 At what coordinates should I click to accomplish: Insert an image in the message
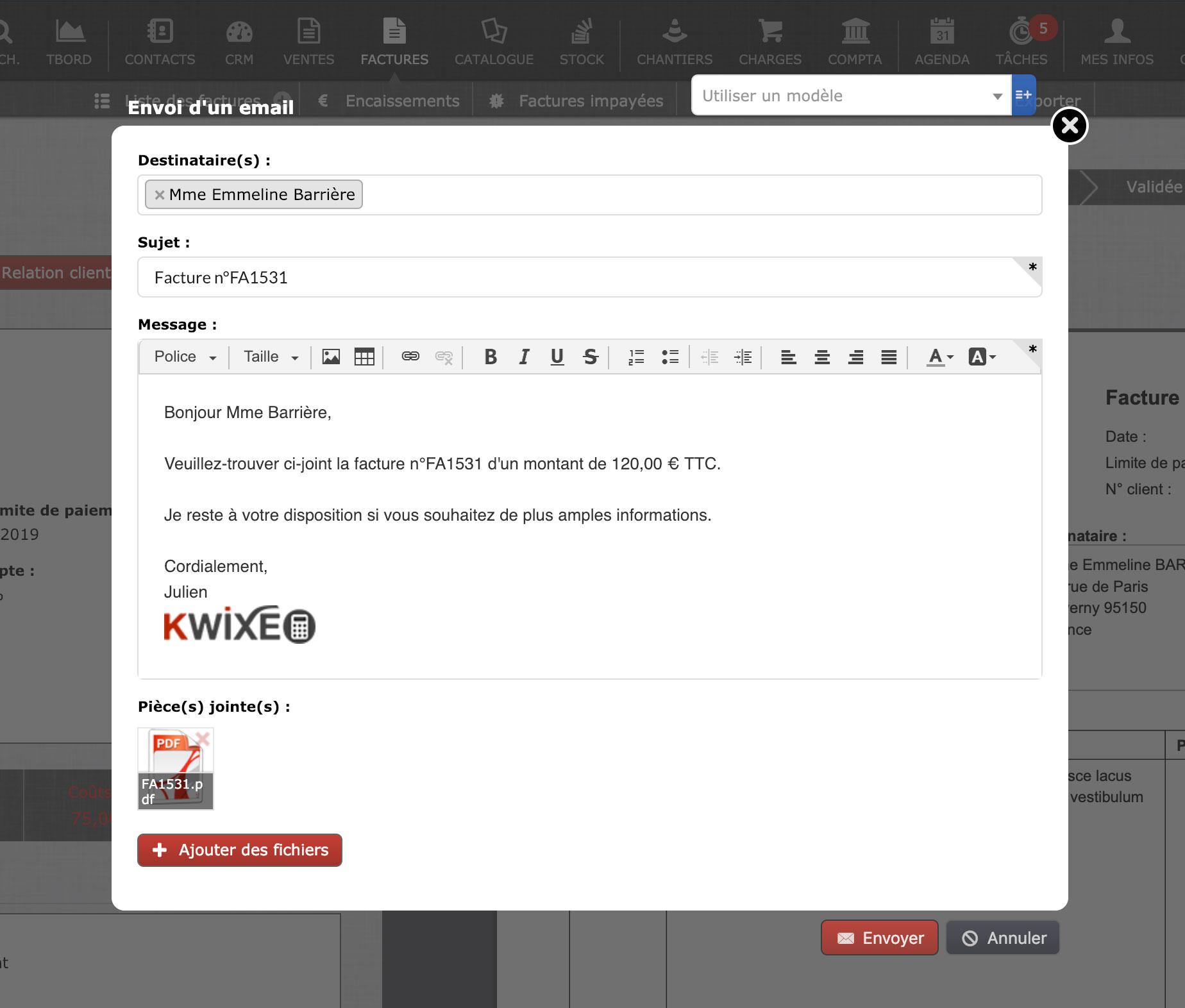331,357
